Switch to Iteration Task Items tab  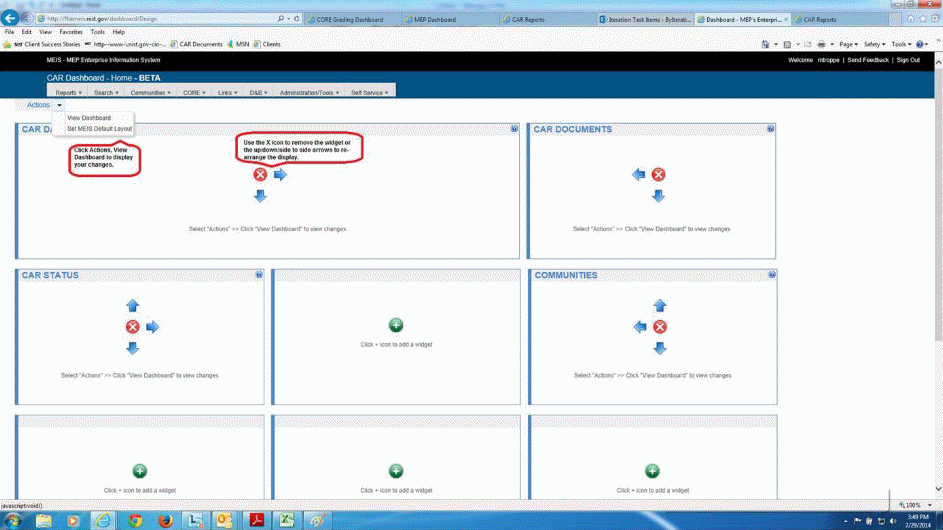coord(645,19)
